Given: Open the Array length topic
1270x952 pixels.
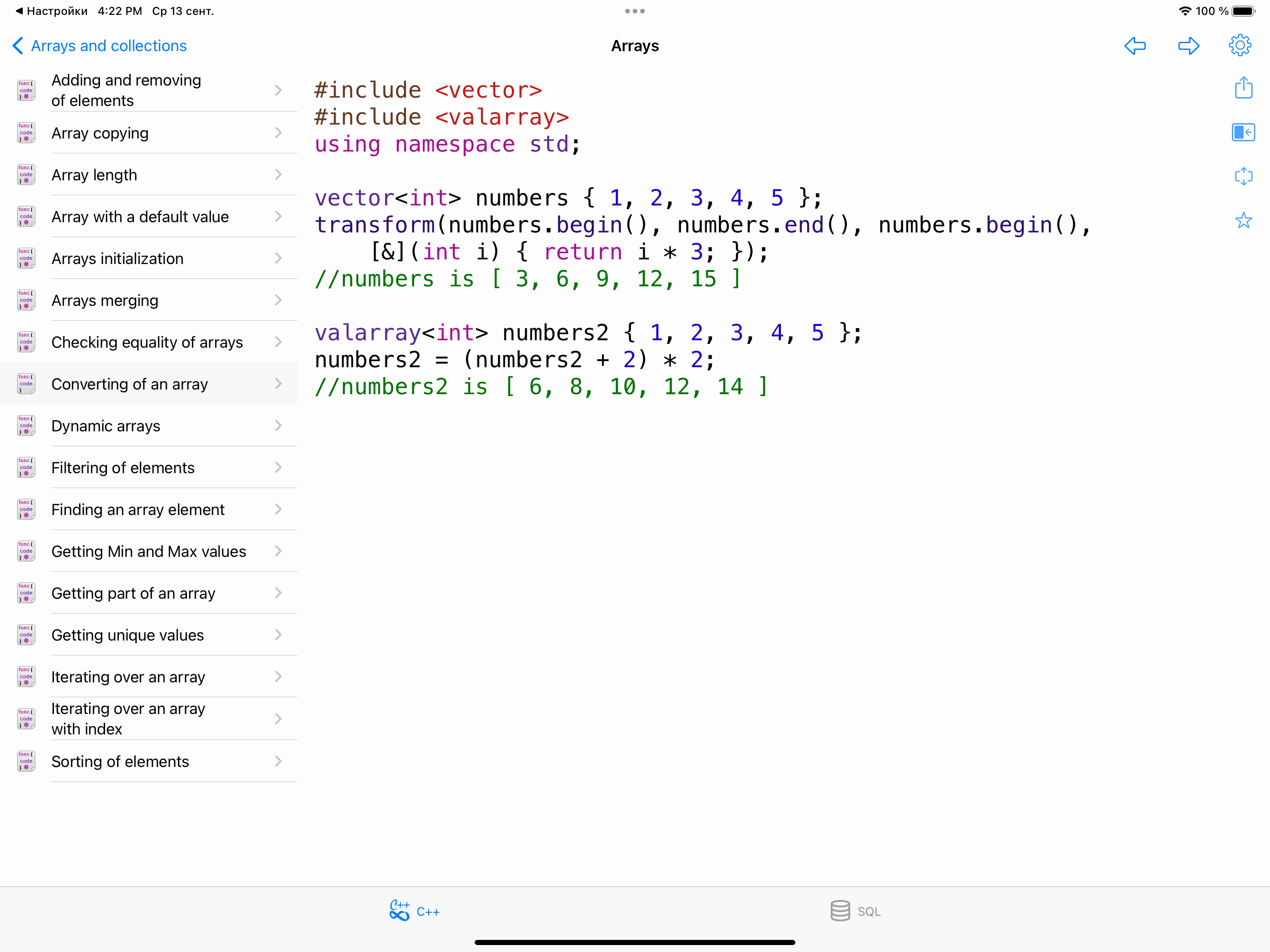Looking at the screenshot, I should click(149, 175).
